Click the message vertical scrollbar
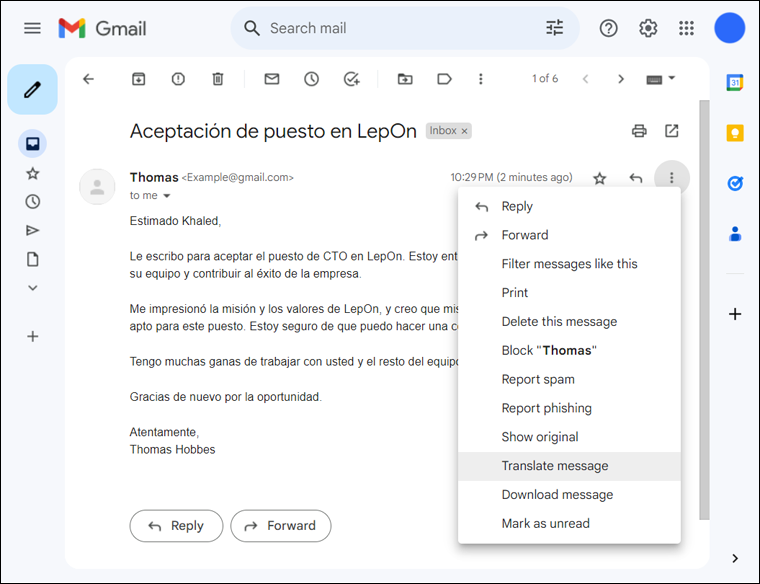The image size is (760, 584). pos(704,310)
